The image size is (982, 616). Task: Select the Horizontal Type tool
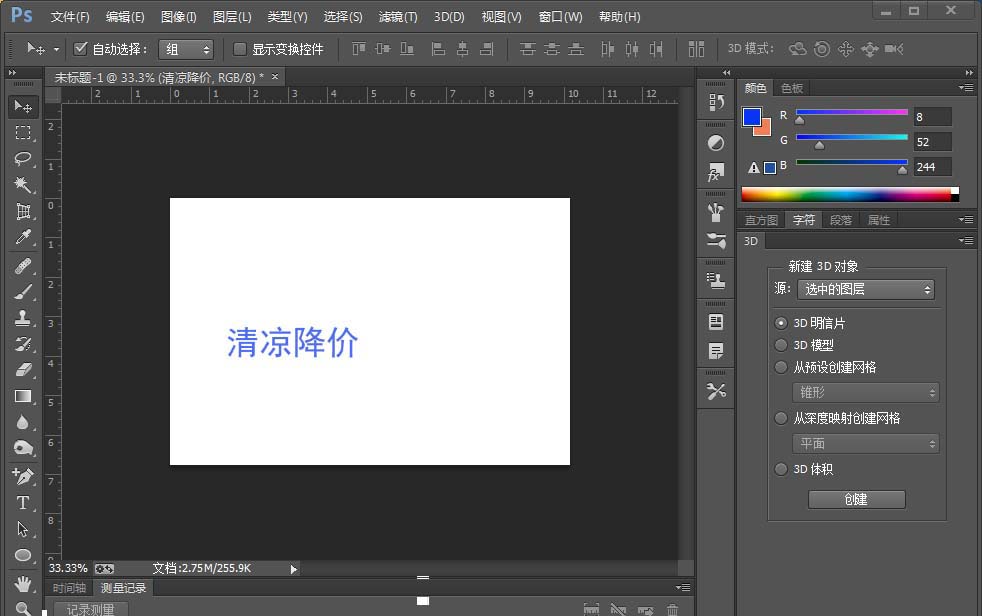[x=22, y=503]
